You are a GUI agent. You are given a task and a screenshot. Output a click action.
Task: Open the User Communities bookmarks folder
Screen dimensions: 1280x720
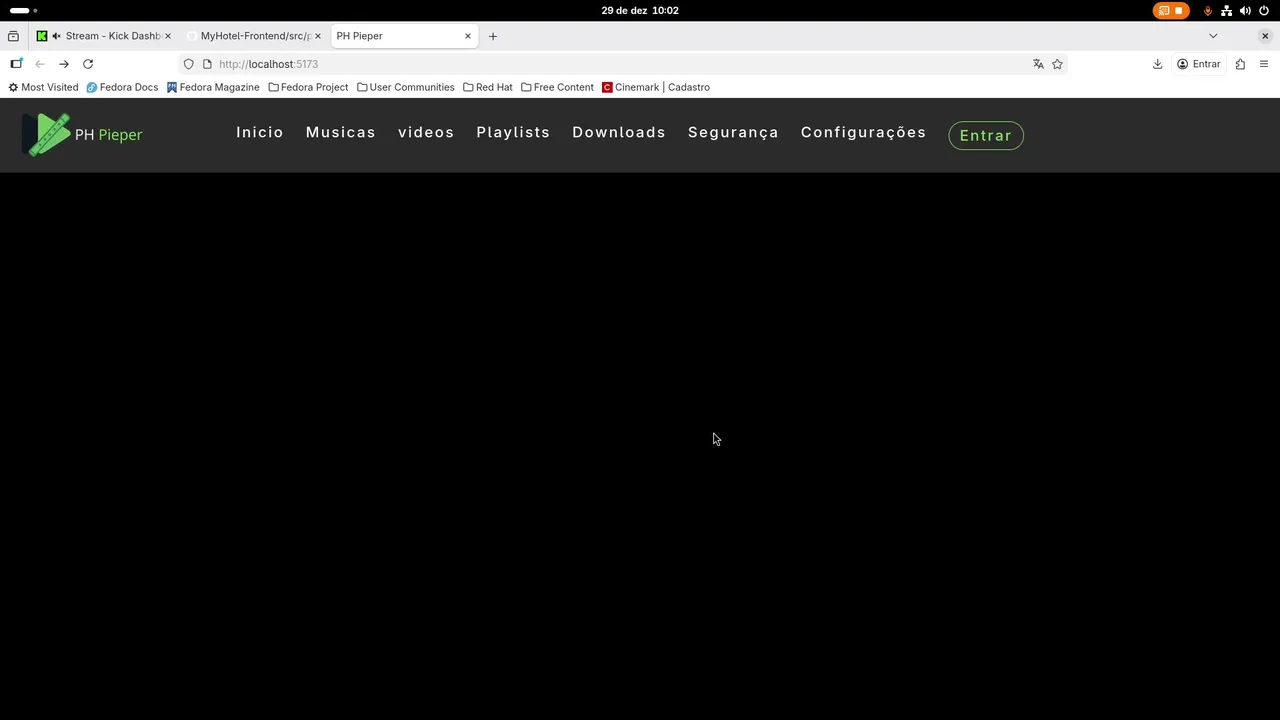406,87
